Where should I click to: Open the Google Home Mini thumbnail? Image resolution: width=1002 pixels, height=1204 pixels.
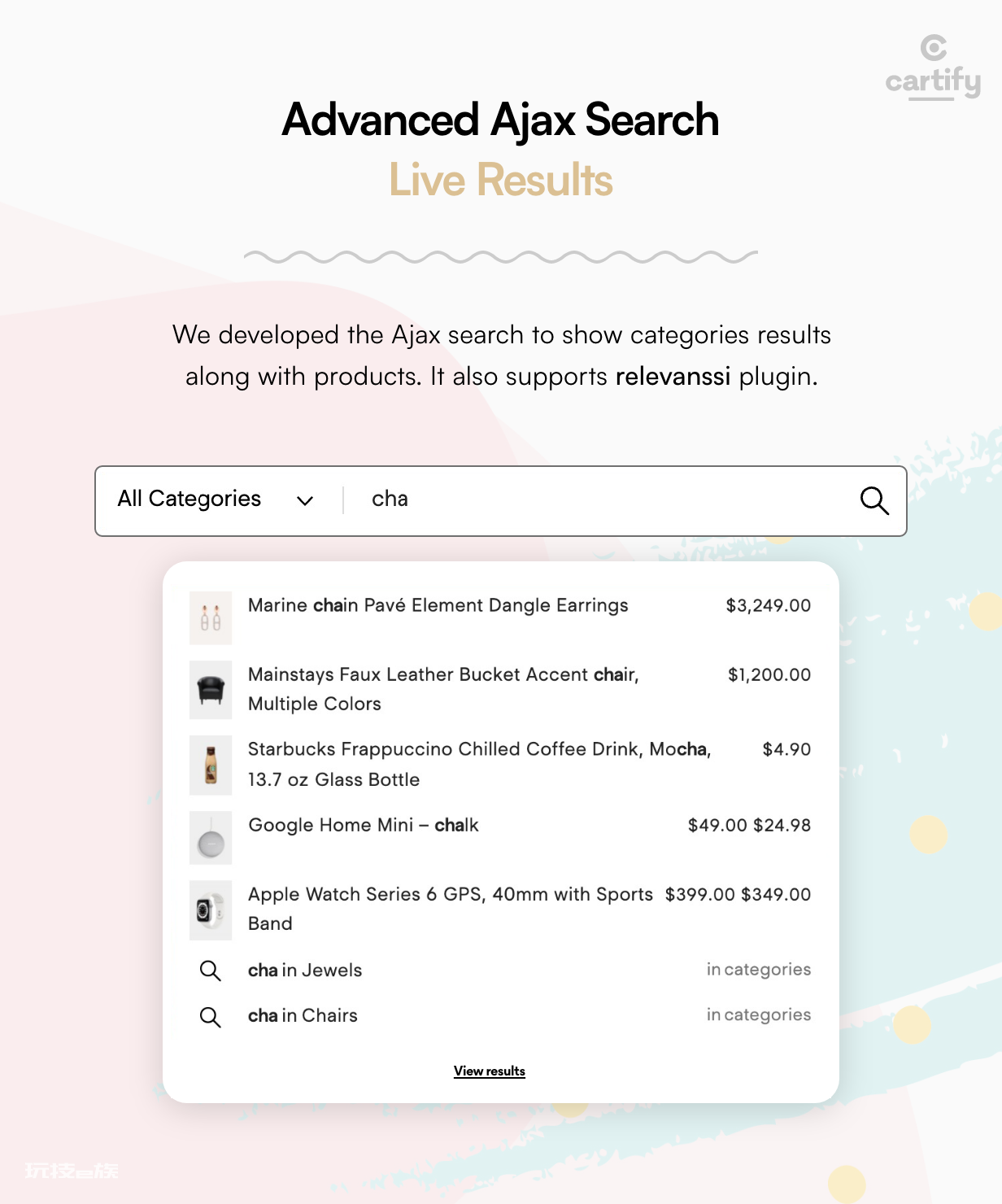[211, 838]
